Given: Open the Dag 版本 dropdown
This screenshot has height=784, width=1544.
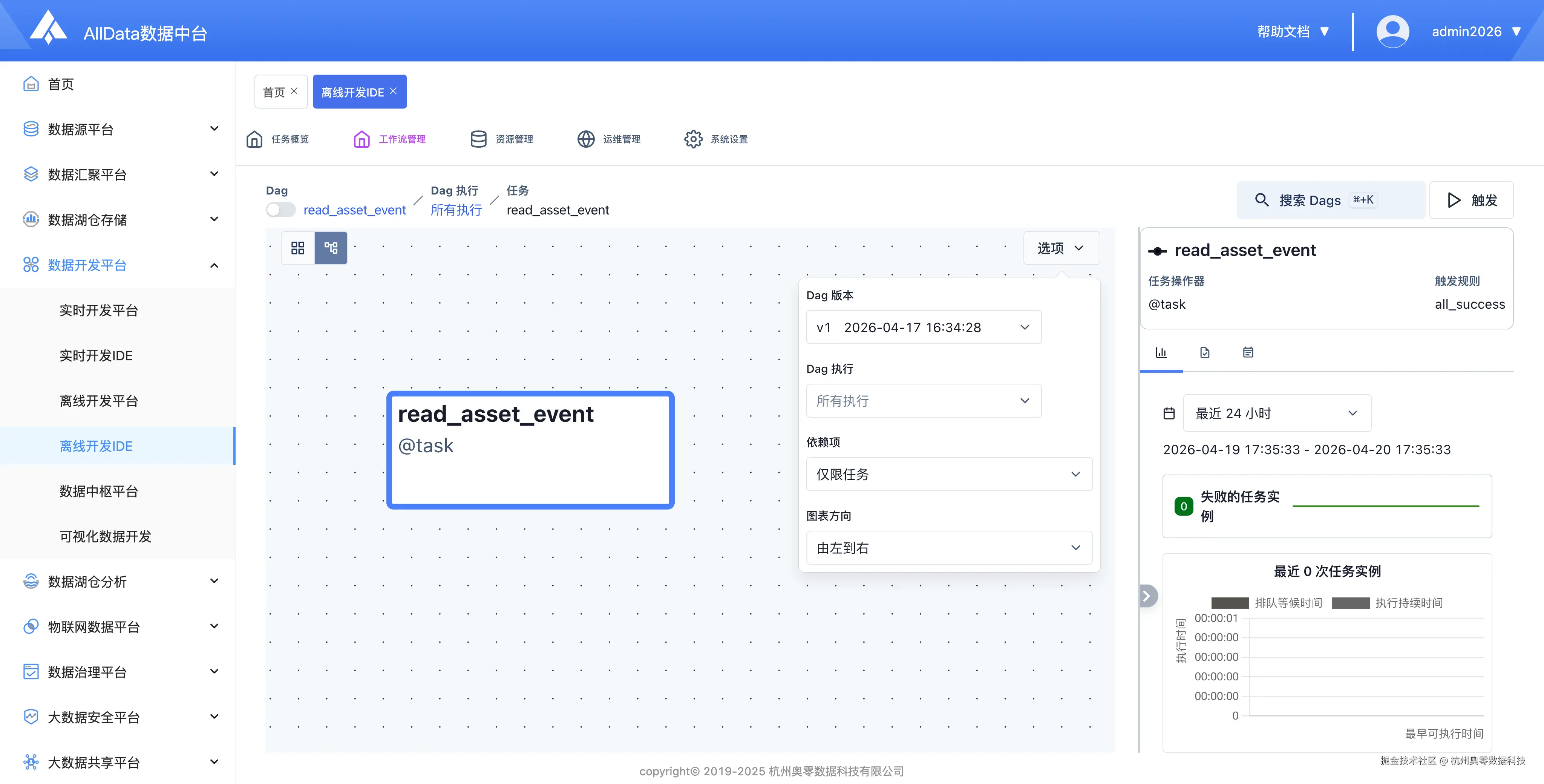Looking at the screenshot, I should 923,327.
